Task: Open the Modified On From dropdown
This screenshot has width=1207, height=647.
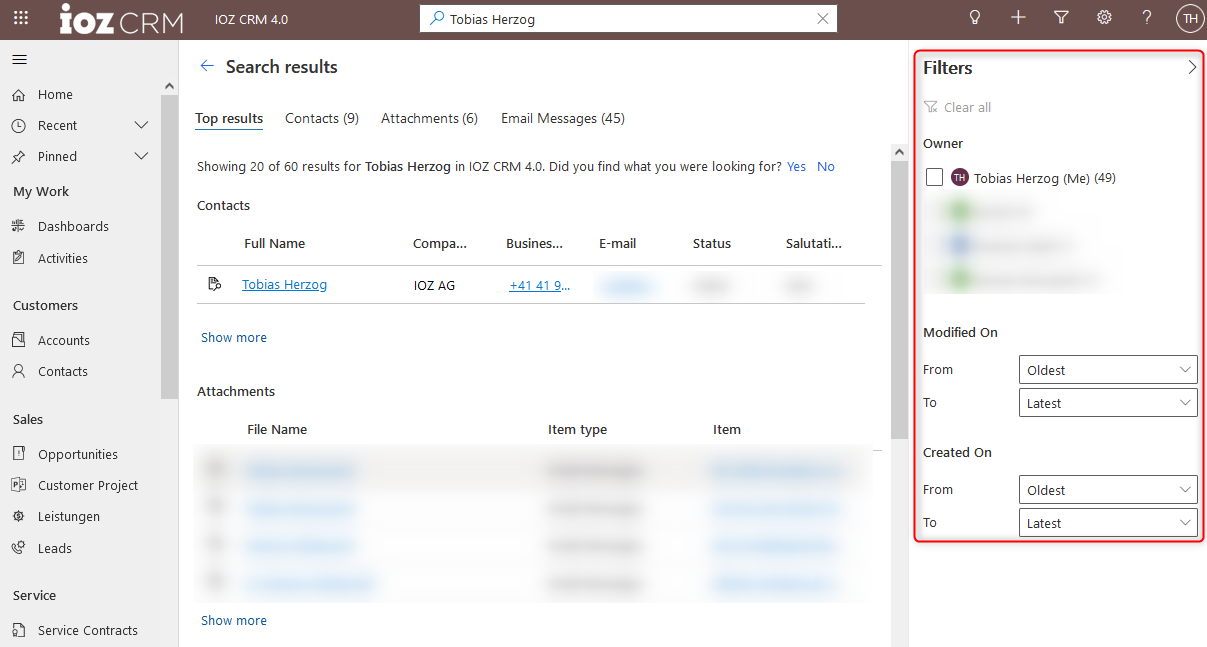Action: click(x=1108, y=370)
